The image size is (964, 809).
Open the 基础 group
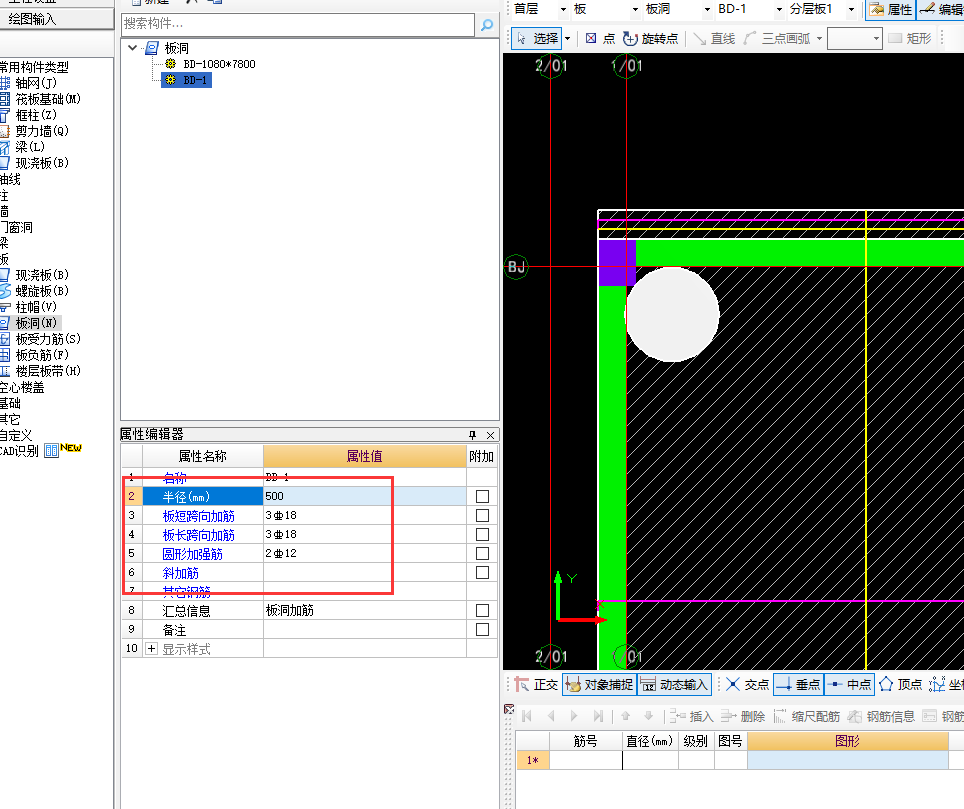10,403
